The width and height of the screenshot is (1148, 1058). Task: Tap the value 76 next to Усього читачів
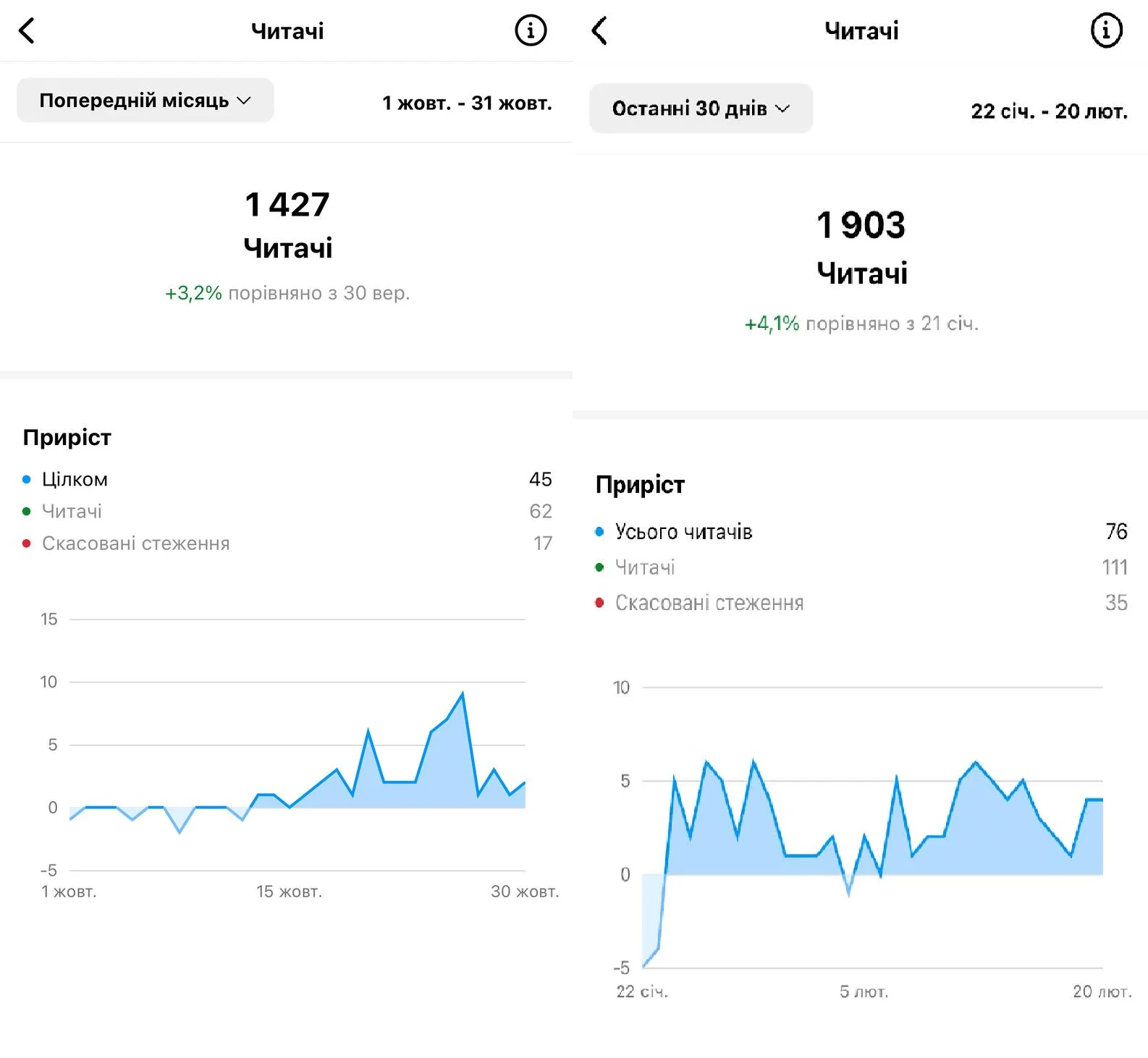1116,531
